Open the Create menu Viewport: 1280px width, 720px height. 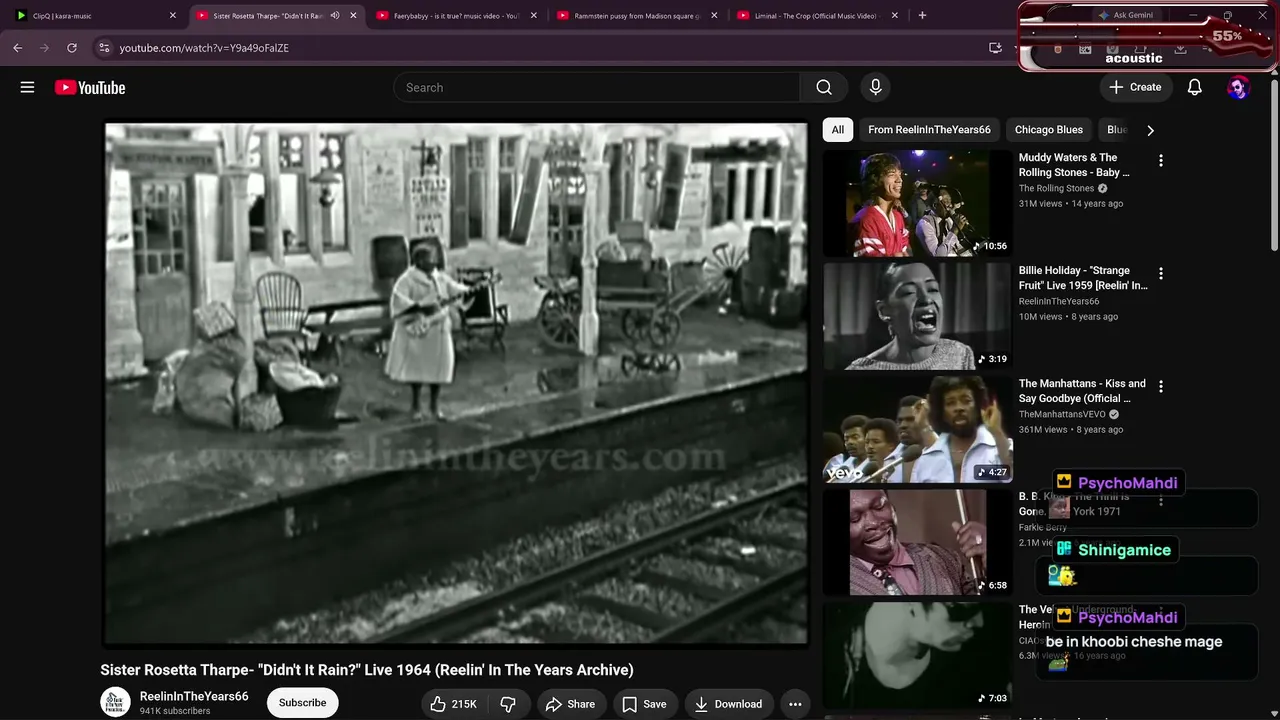[x=1135, y=87]
